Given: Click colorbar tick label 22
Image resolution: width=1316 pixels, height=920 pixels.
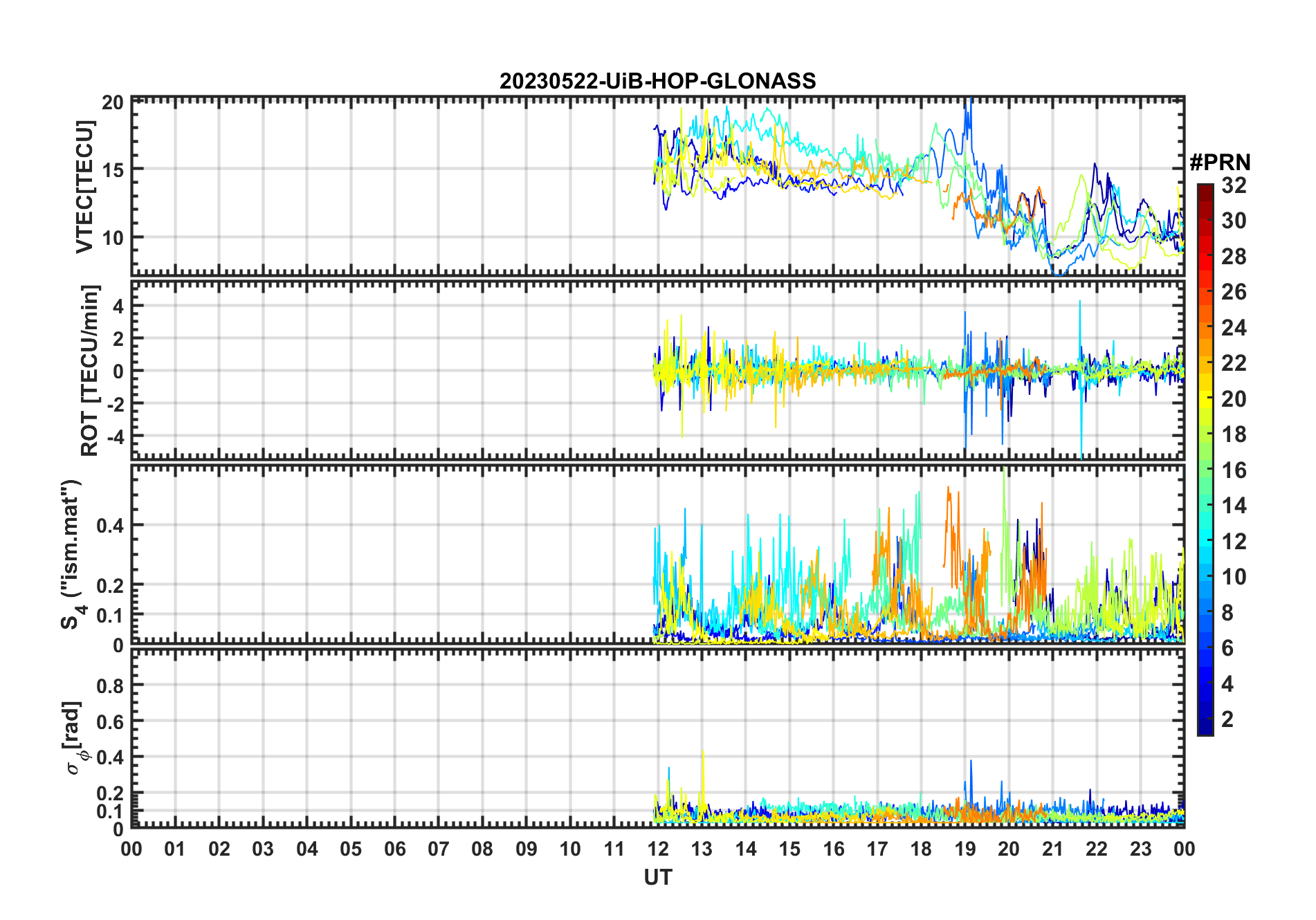Looking at the screenshot, I should [1234, 362].
